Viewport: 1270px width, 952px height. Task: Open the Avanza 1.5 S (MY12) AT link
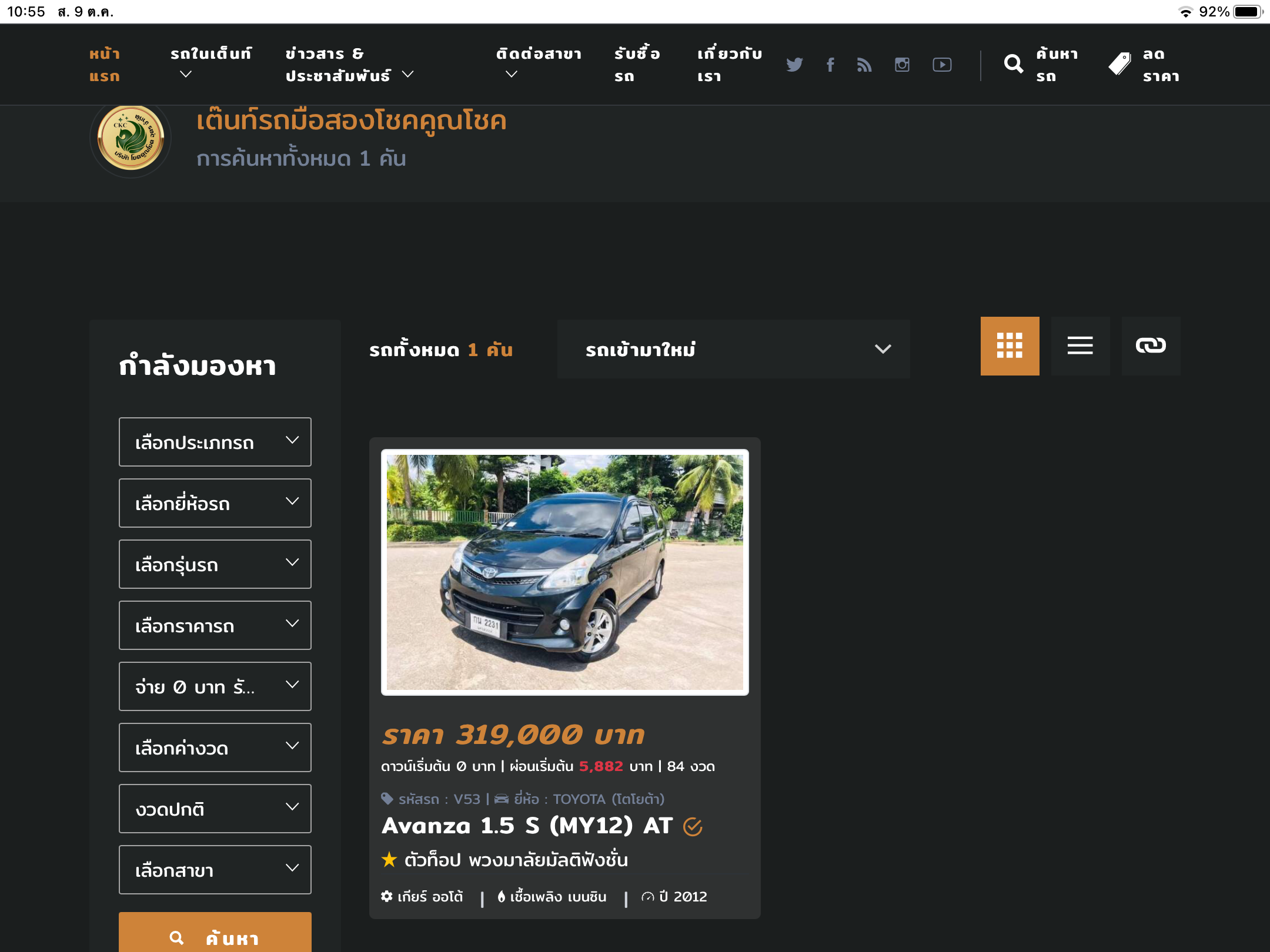(x=527, y=826)
